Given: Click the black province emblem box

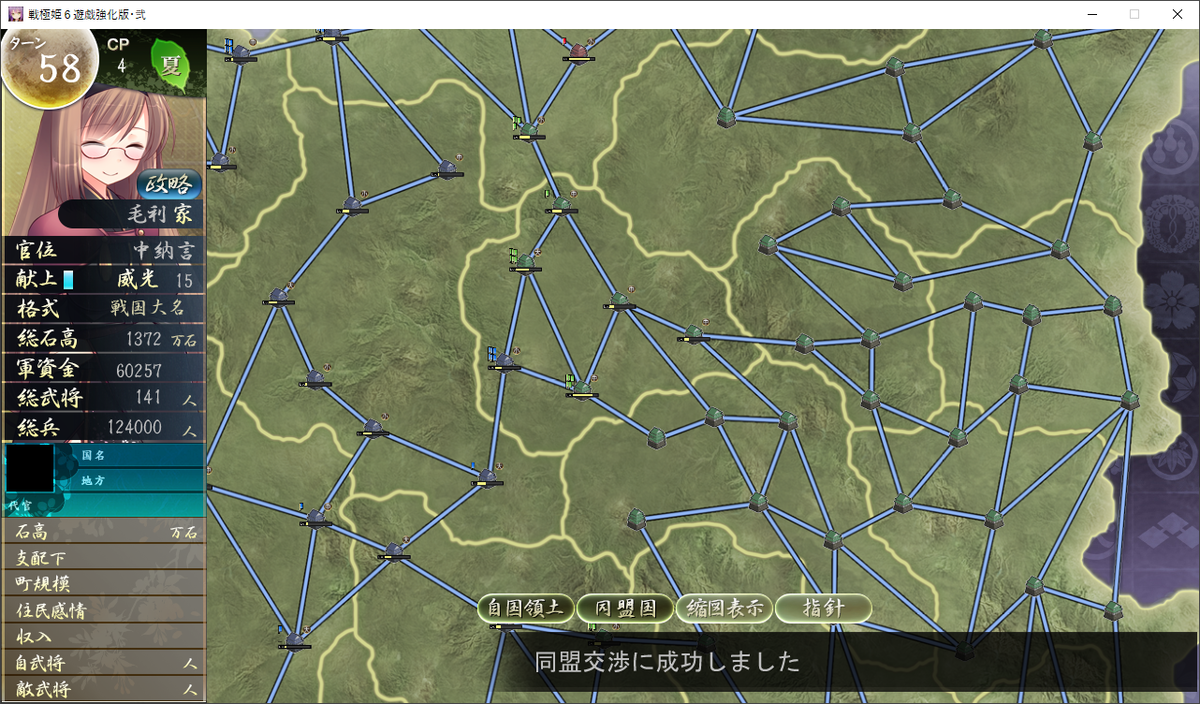Looking at the screenshot, I should [30, 468].
